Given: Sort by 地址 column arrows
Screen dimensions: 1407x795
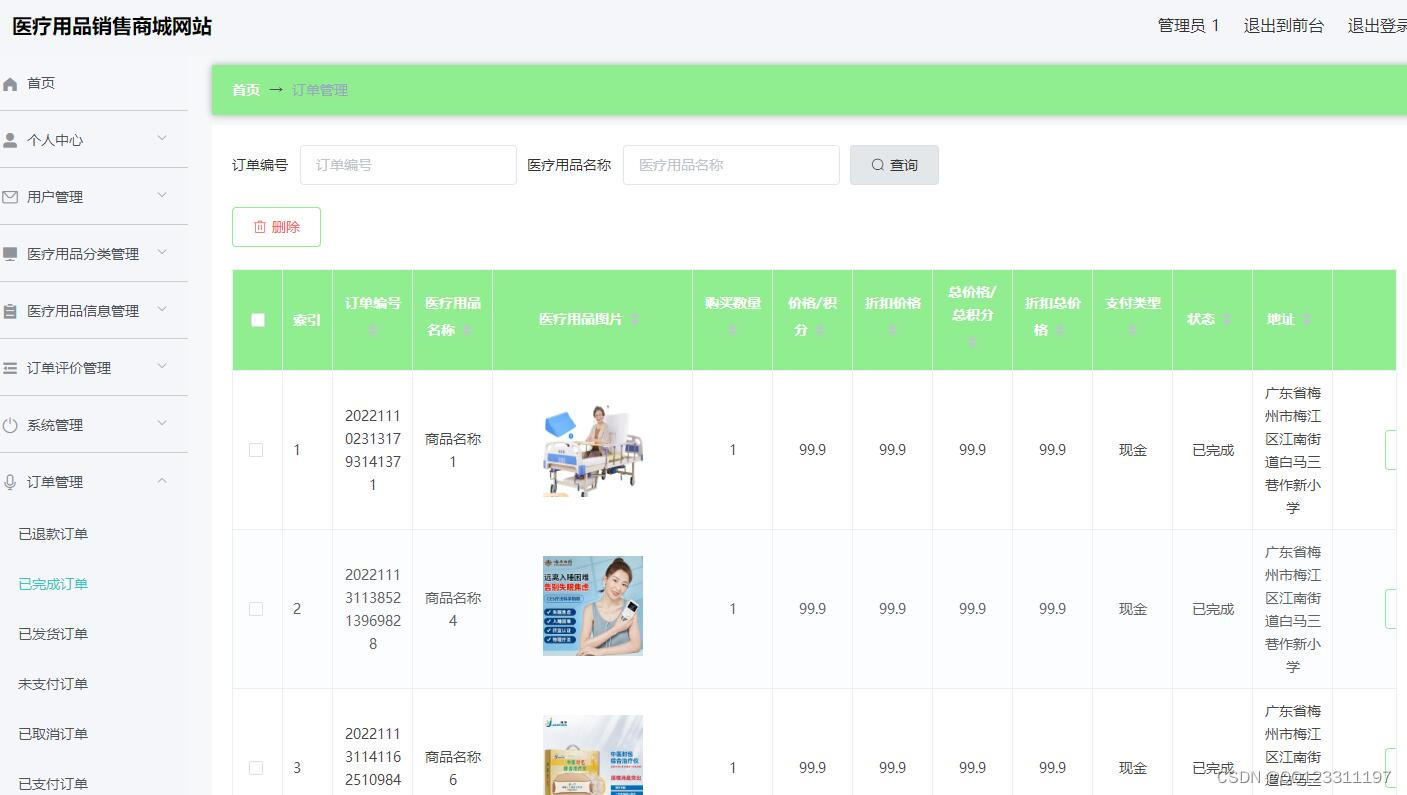Looking at the screenshot, I should (x=1306, y=320).
